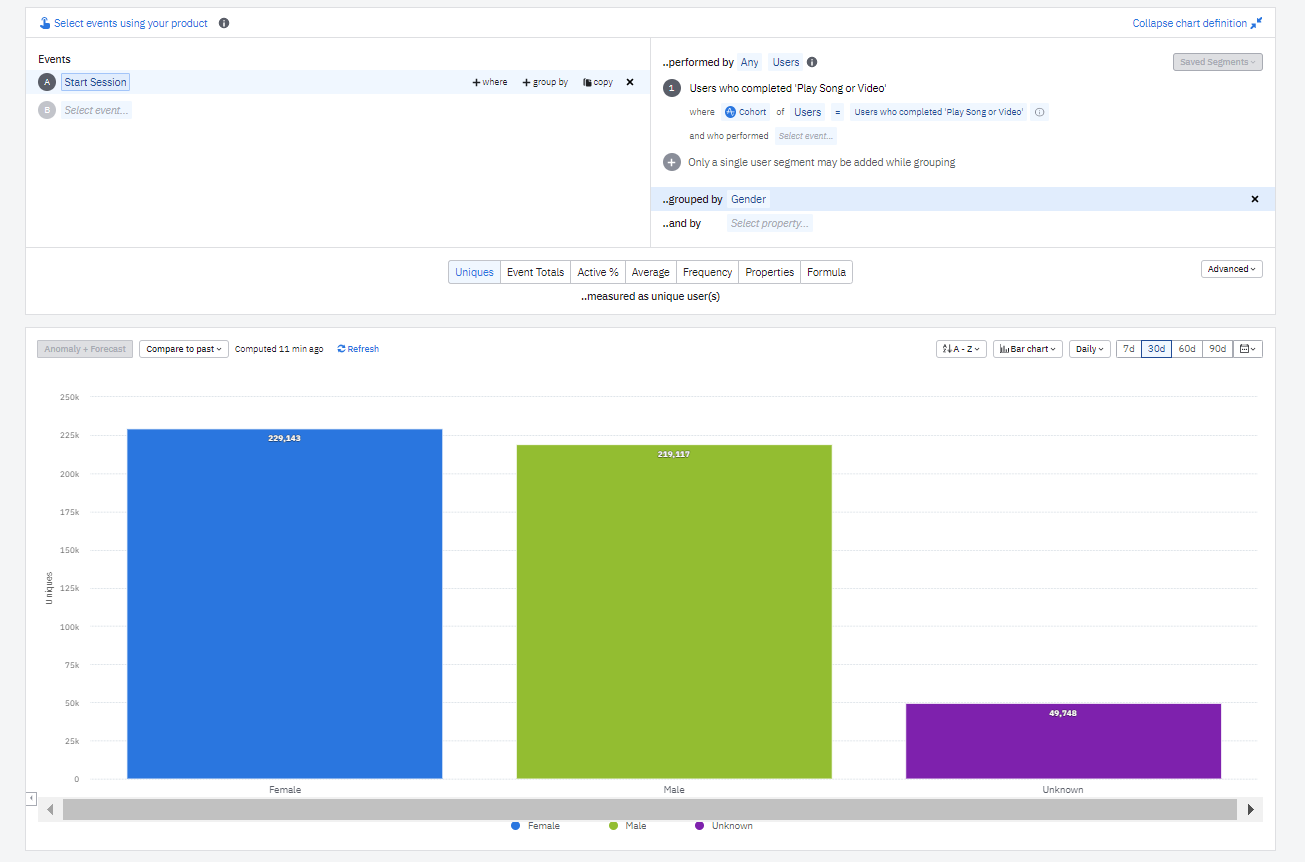Click the Users selector in cohort clause
The height and width of the screenshot is (862, 1305).
tap(808, 112)
